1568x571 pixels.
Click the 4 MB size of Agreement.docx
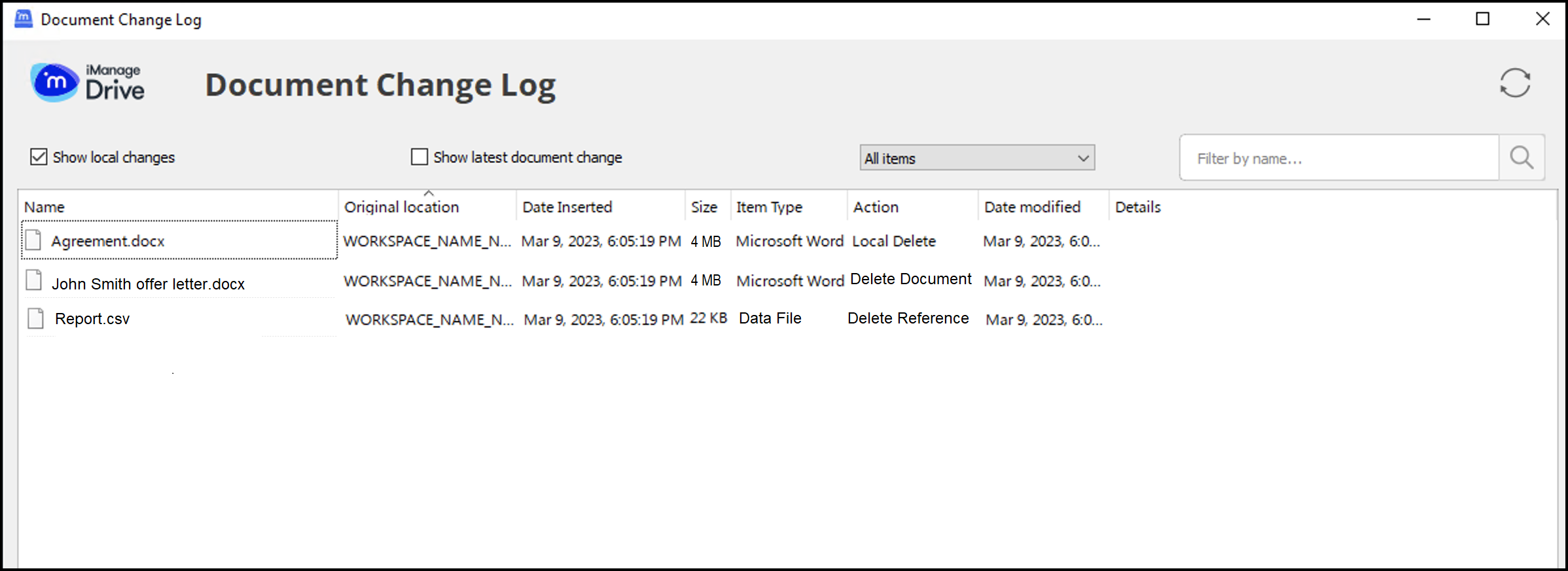tap(706, 242)
